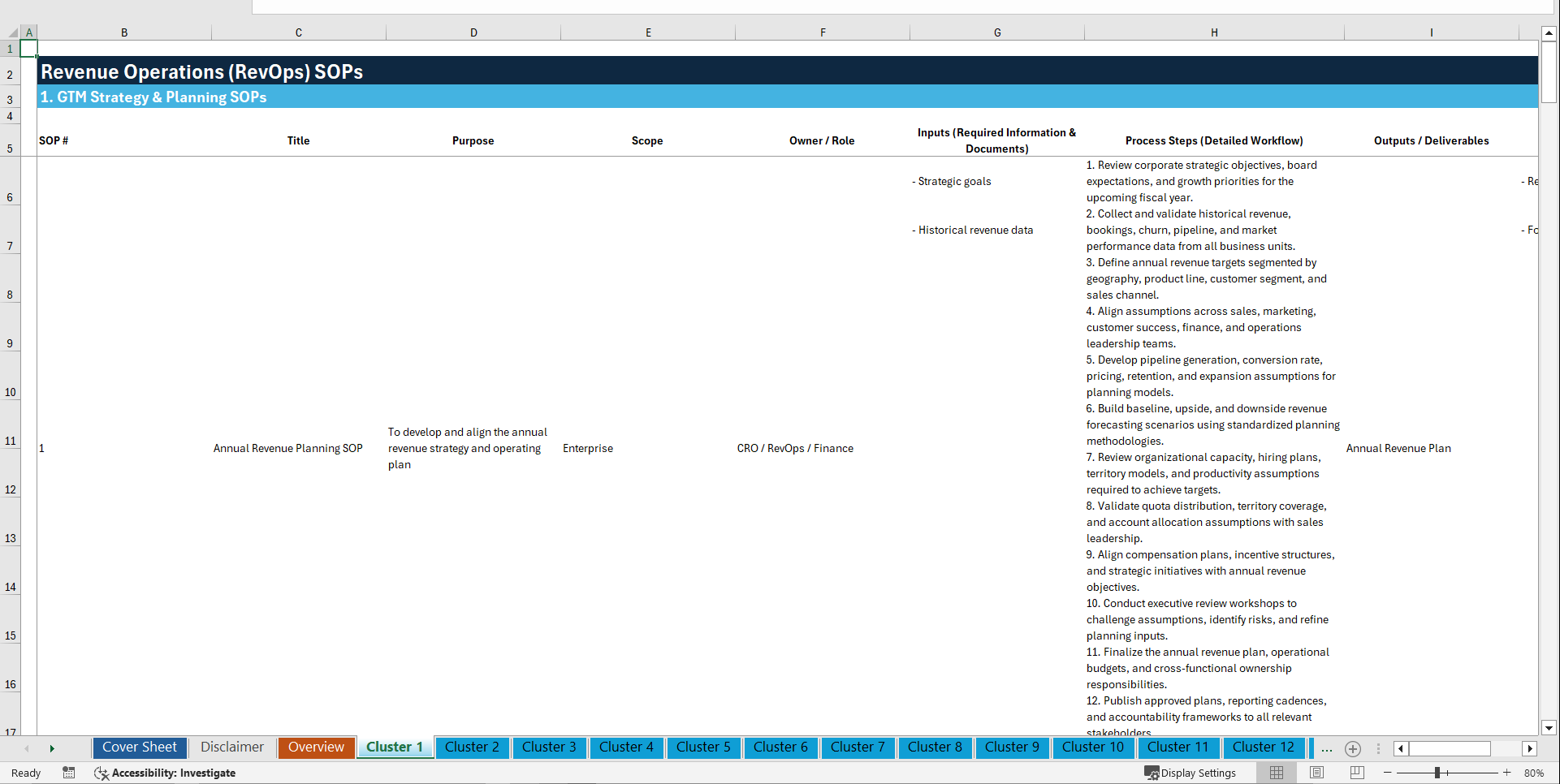Open the Macro recording status icon
This screenshot has height=784, width=1560.
tap(69, 773)
